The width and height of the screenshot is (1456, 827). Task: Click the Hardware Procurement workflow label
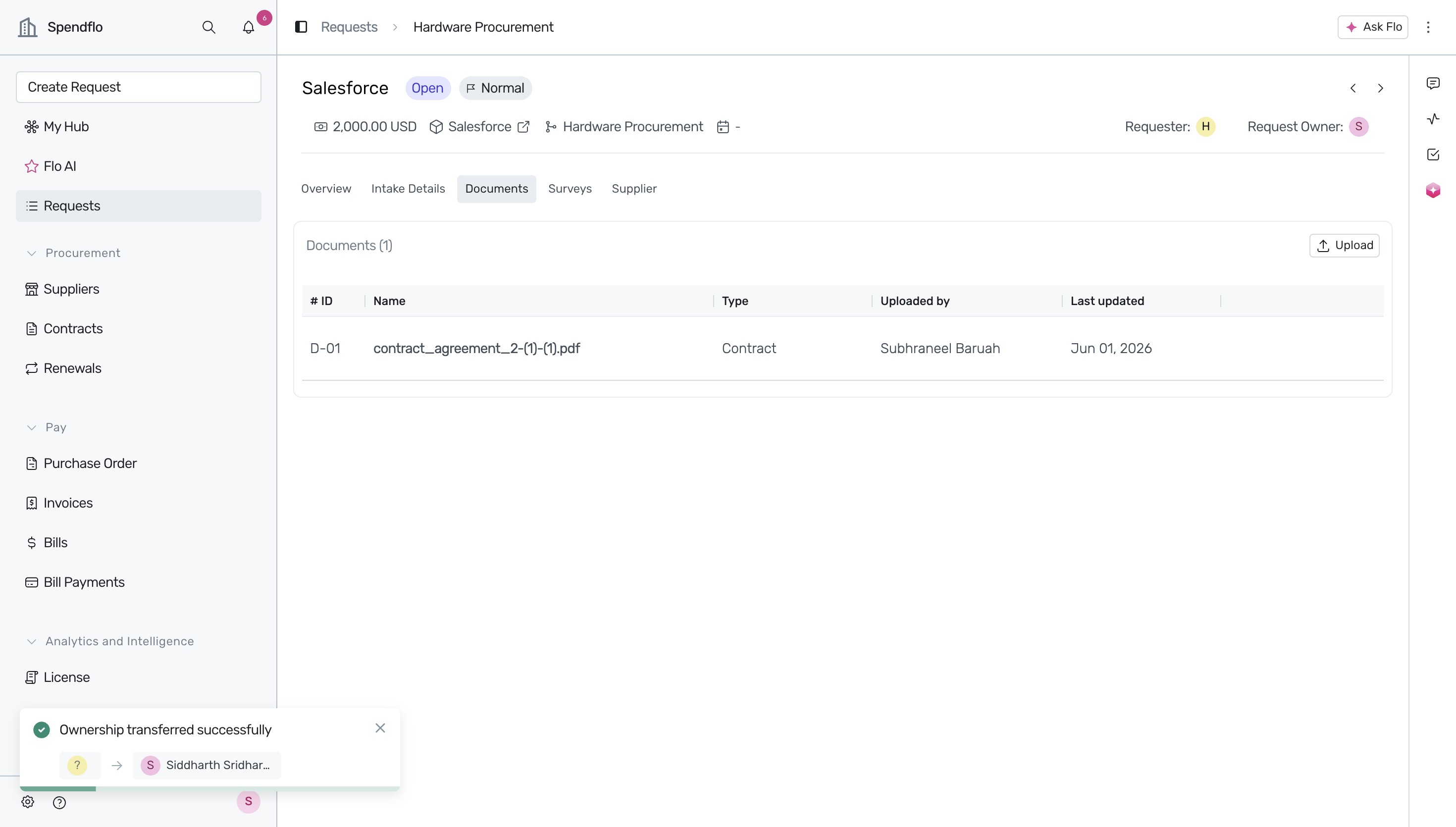(x=632, y=127)
